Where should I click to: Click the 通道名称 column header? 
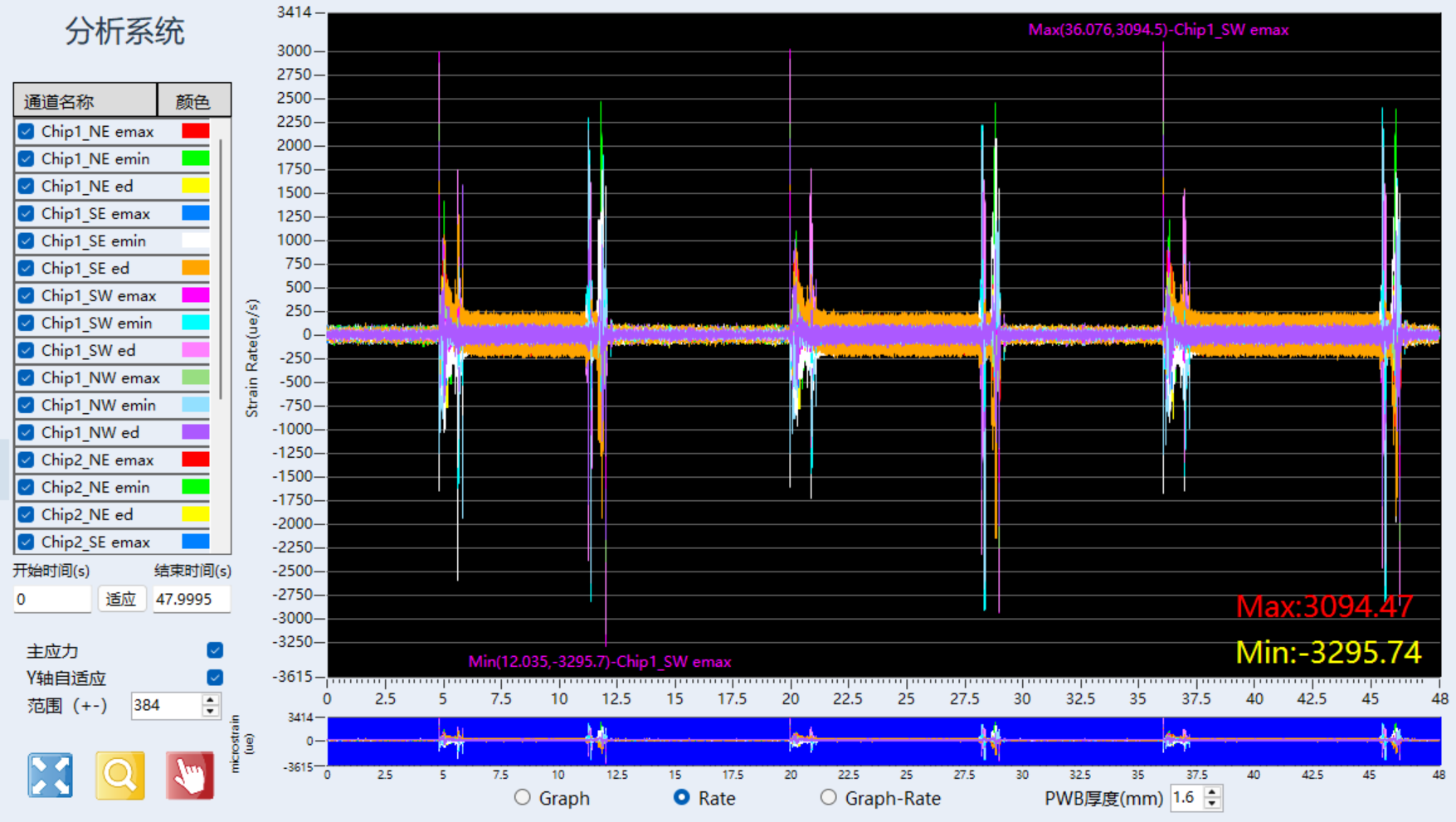click(x=85, y=100)
